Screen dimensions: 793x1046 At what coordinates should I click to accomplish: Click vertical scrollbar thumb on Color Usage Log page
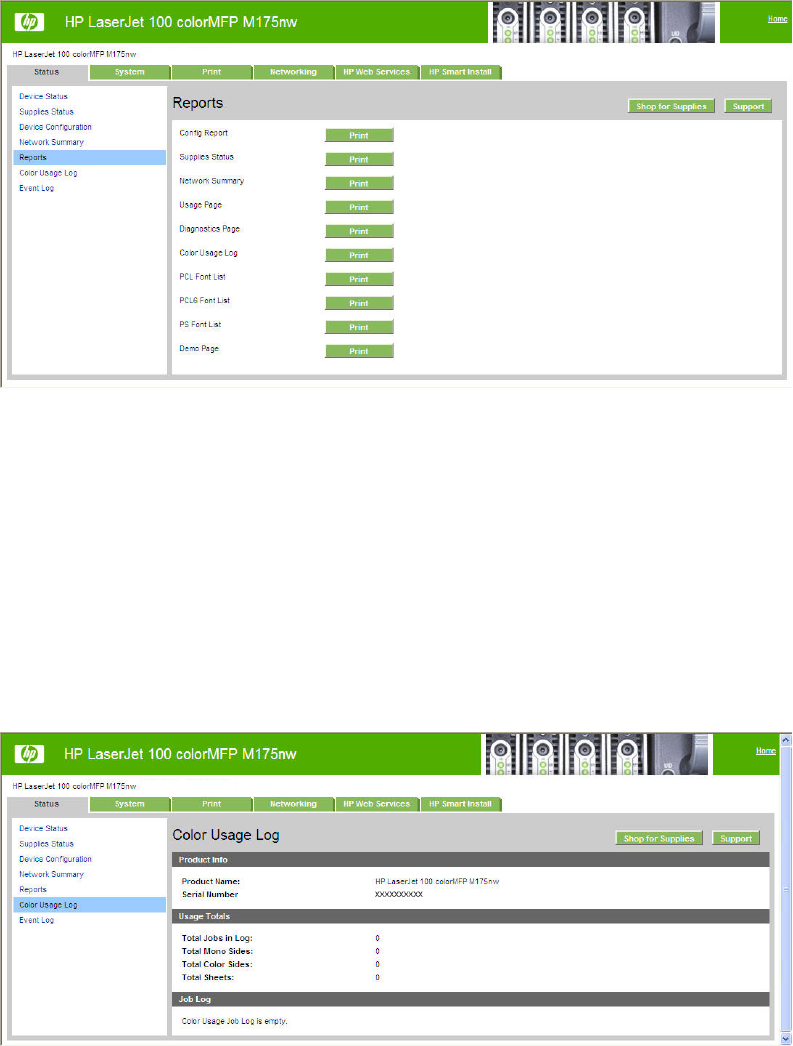coord(786,890)
